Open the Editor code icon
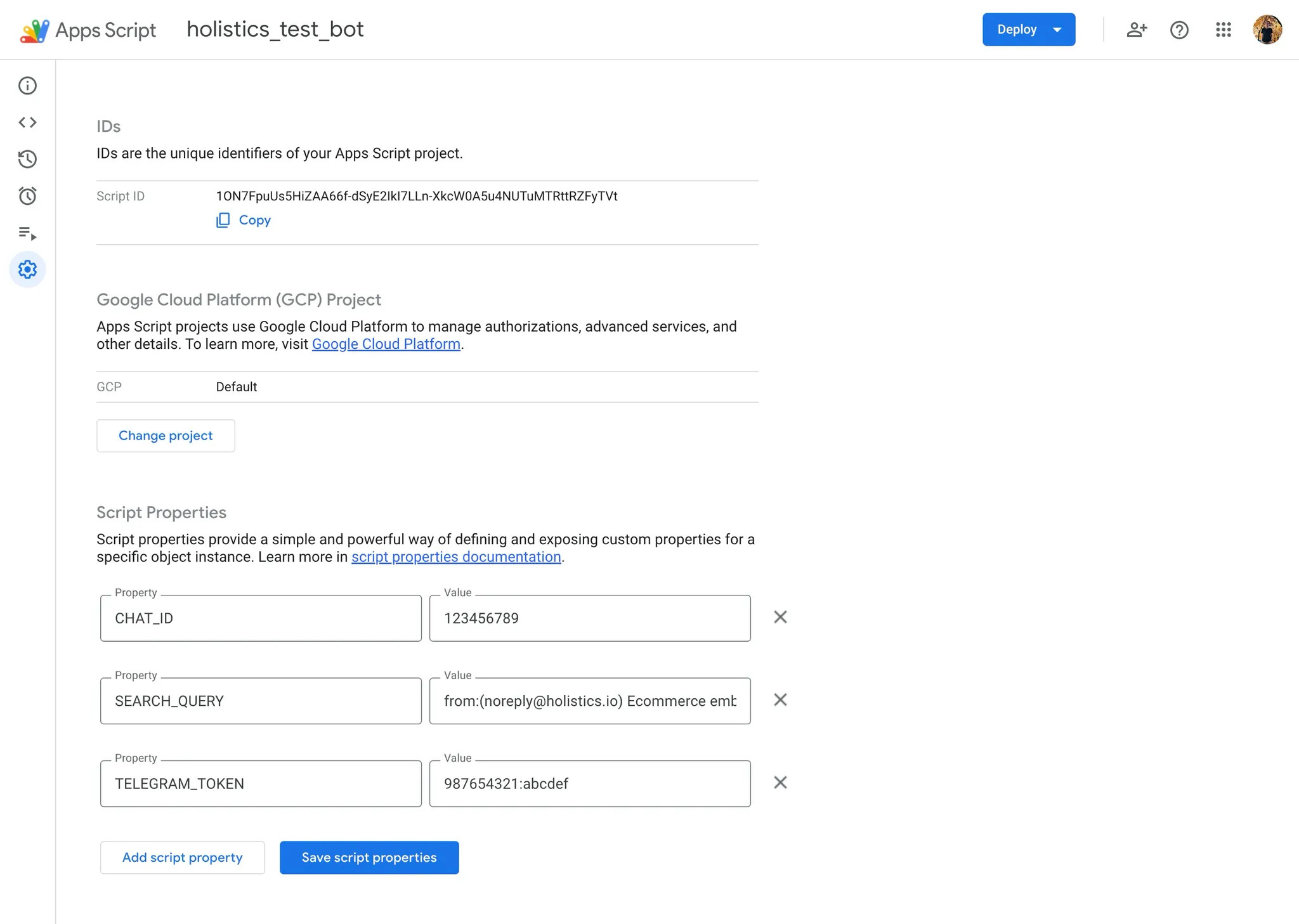The height and width of the screenshot is (924, 1299). tap(27, 122)
